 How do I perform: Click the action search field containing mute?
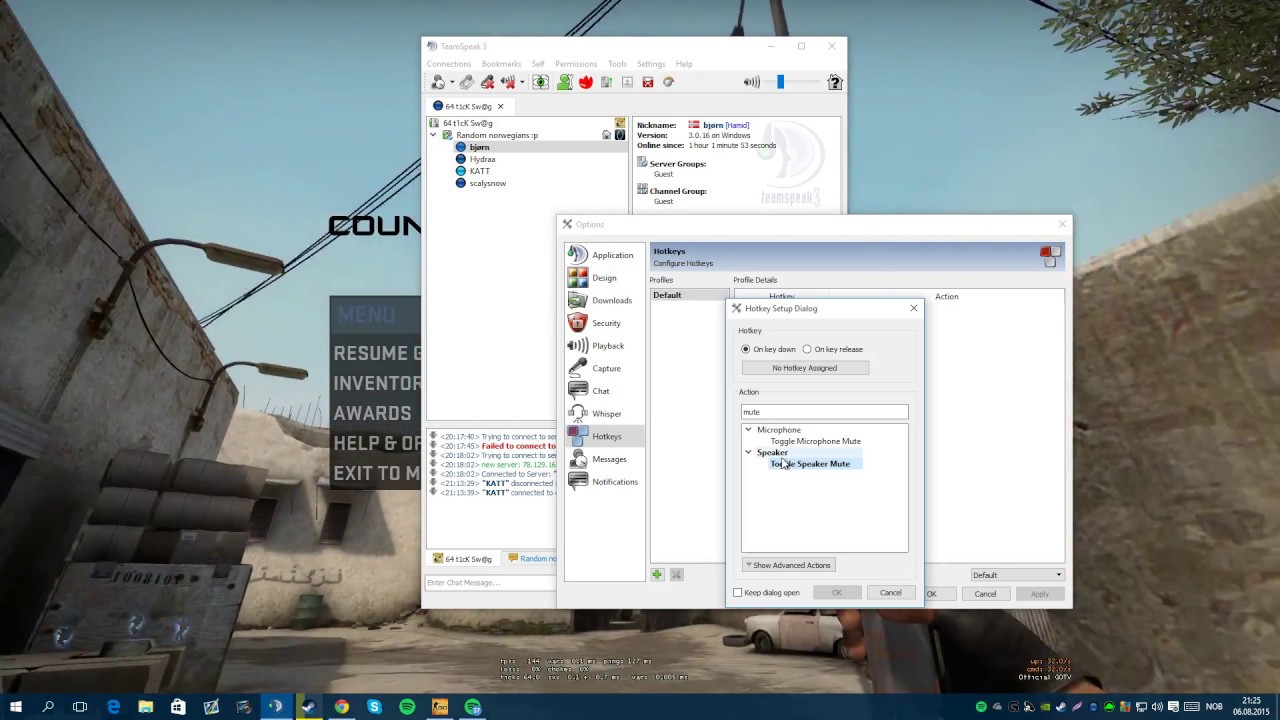pos(824,412)
